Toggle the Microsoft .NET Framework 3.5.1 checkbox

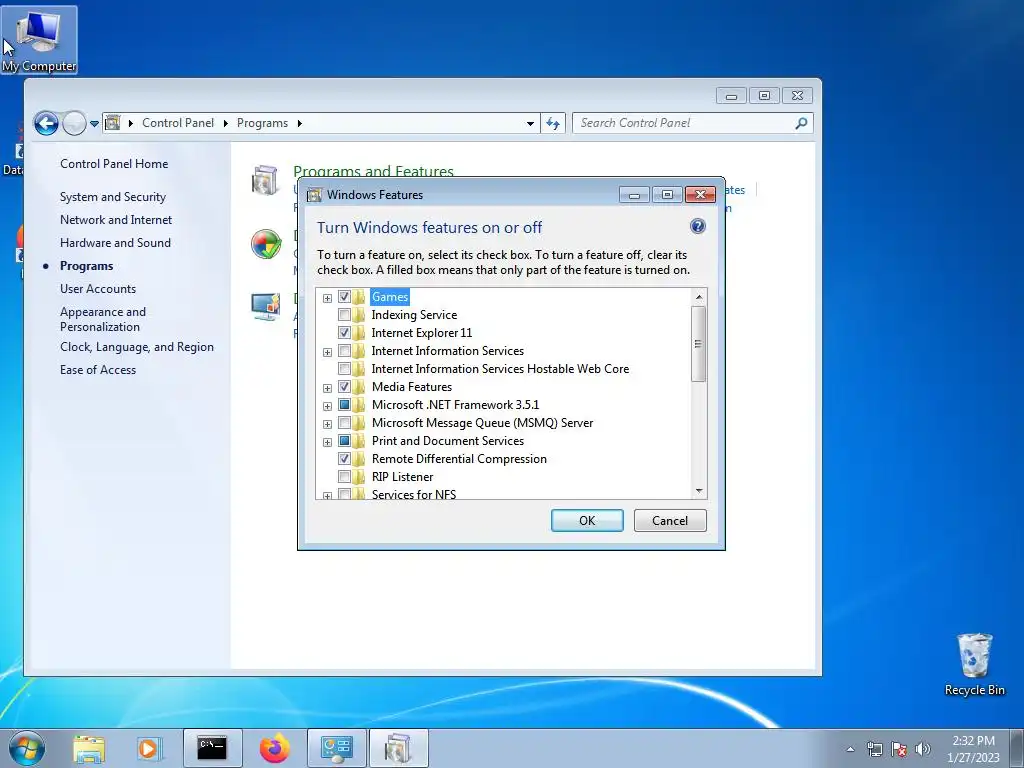tap(344, 405)
